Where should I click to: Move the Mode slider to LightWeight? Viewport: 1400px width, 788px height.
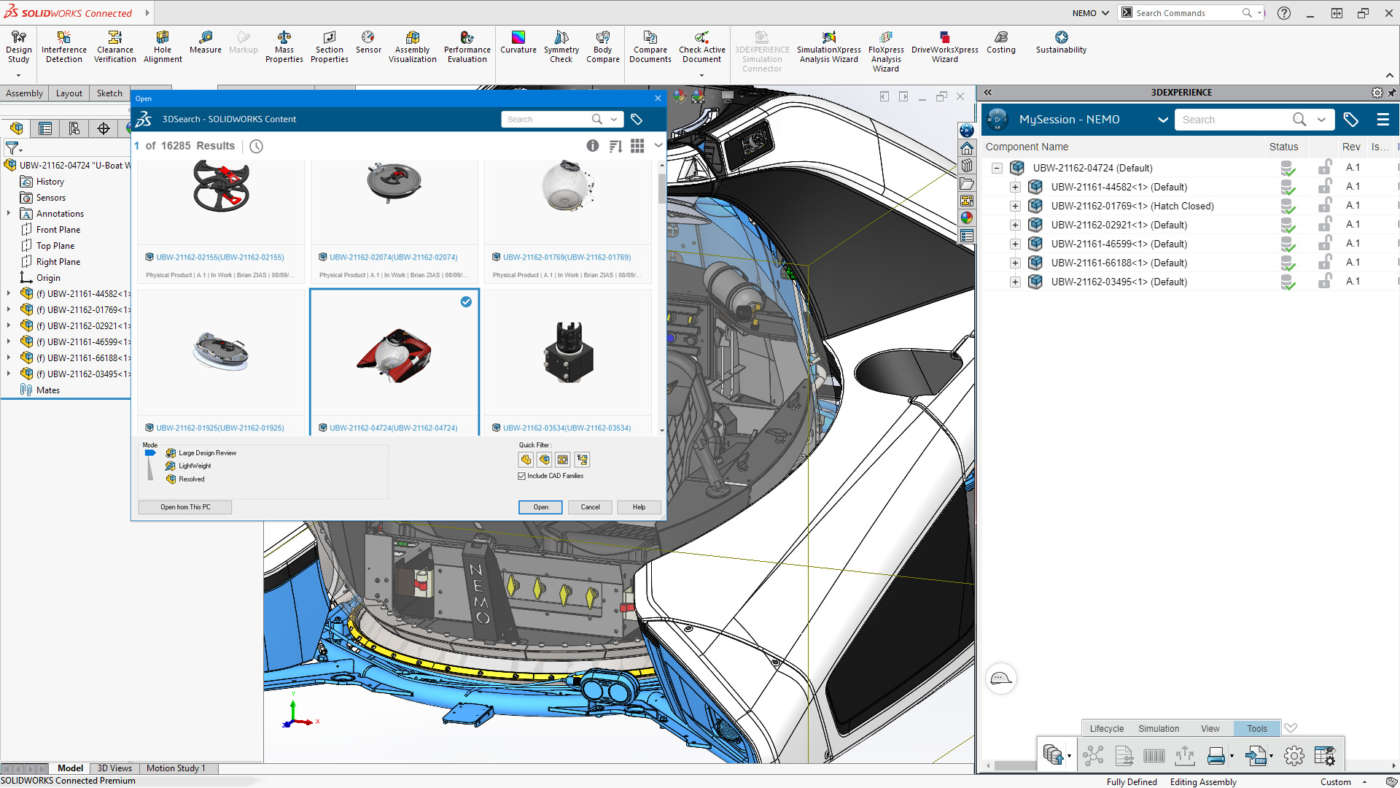click(149, 465)
